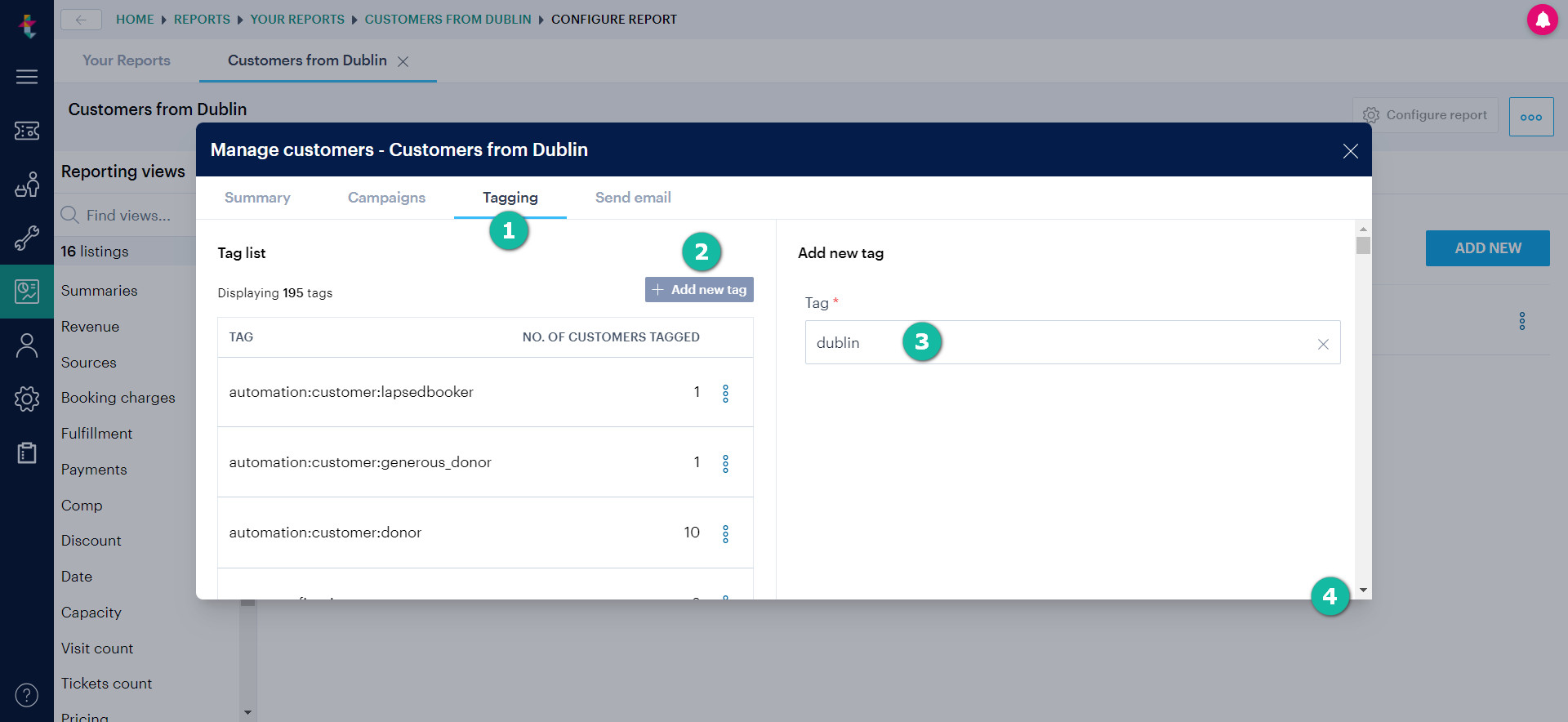Click the NO. OF CUSTOMERS TAGGED header
Viewport: 1568px width, 722px height.
click(x=611, y=337)
